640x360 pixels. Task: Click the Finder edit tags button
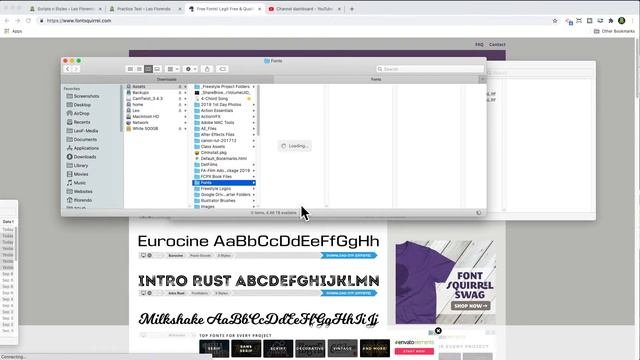point(222,69)
